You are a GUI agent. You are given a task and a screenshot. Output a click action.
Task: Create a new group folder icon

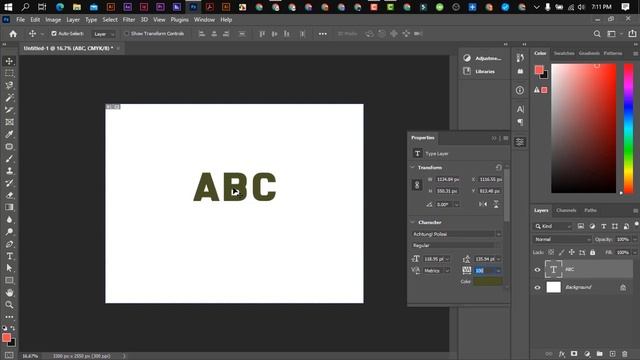[600, 354]
